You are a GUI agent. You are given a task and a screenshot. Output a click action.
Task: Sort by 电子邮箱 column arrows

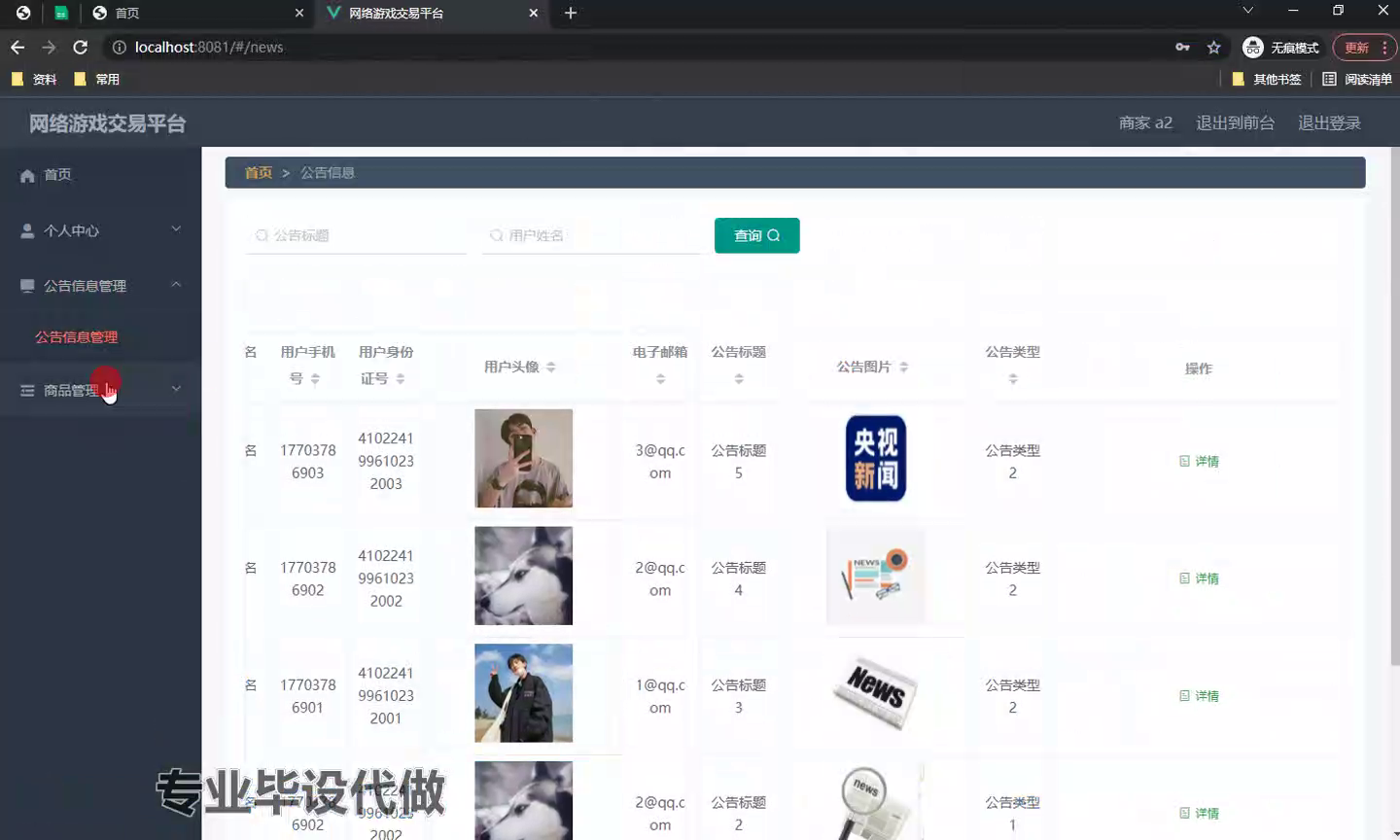(x=660, y=379)
